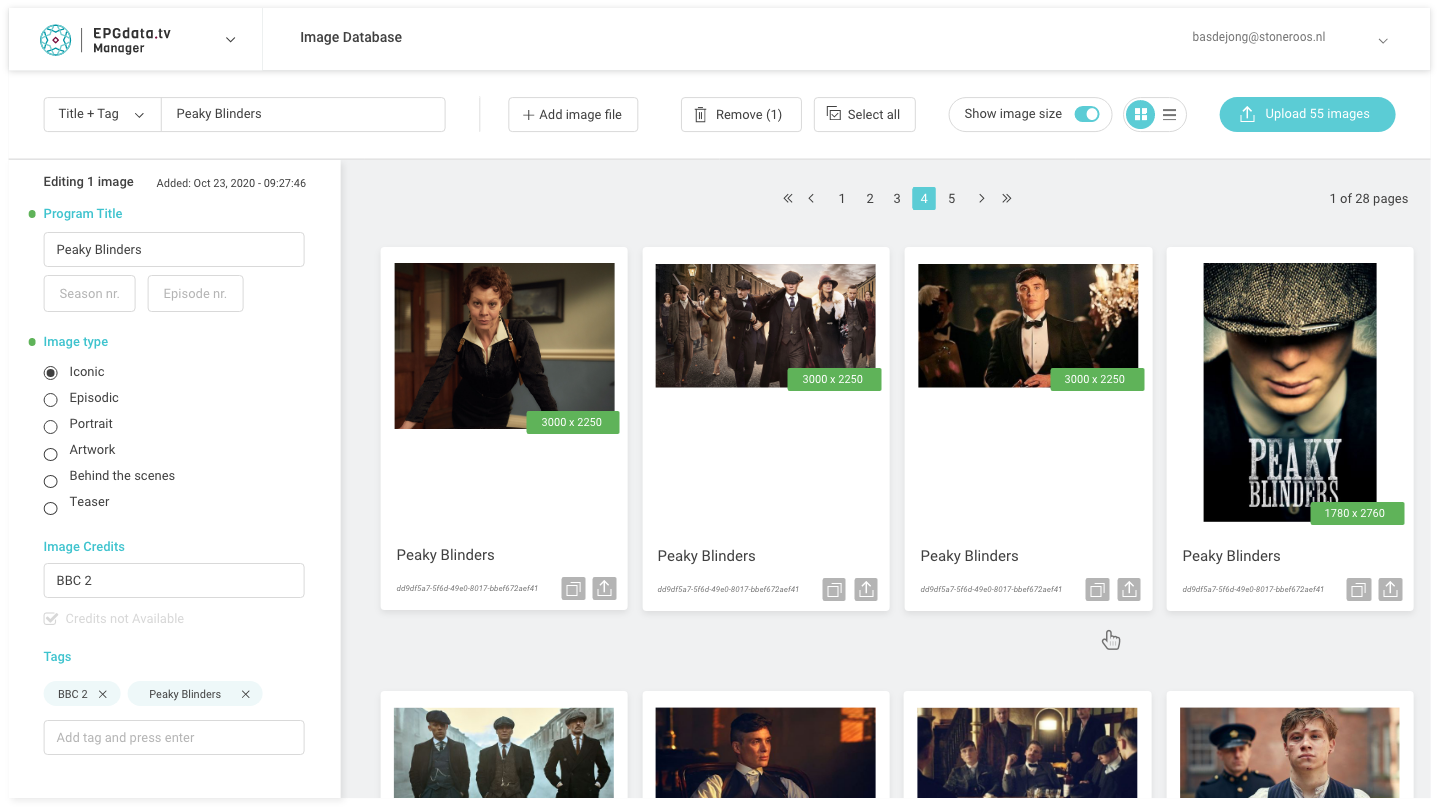
Task: Select the Episodic image type
Action: coord(51,400)
